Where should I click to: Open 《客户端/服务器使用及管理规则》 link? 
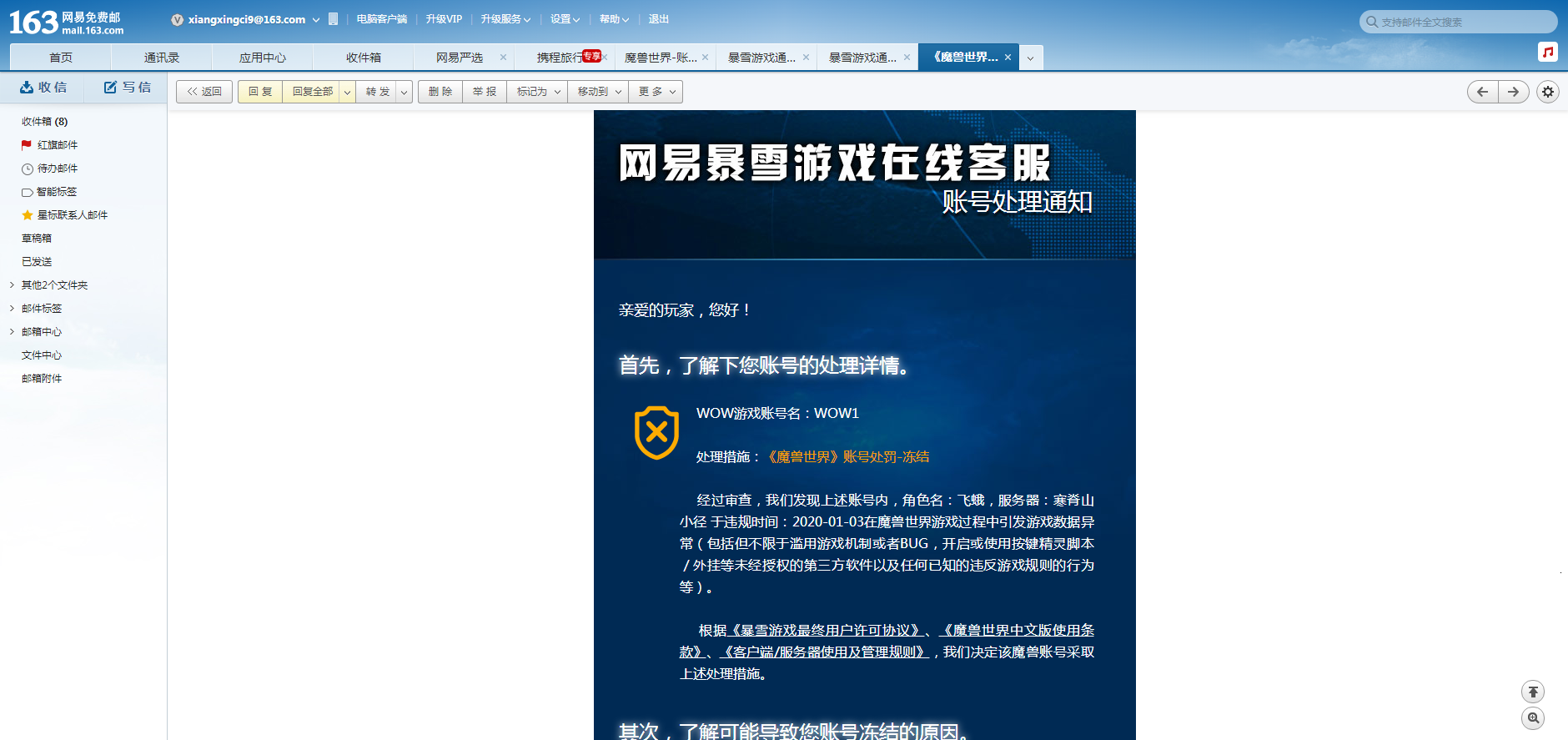click(x=824, y=652)
